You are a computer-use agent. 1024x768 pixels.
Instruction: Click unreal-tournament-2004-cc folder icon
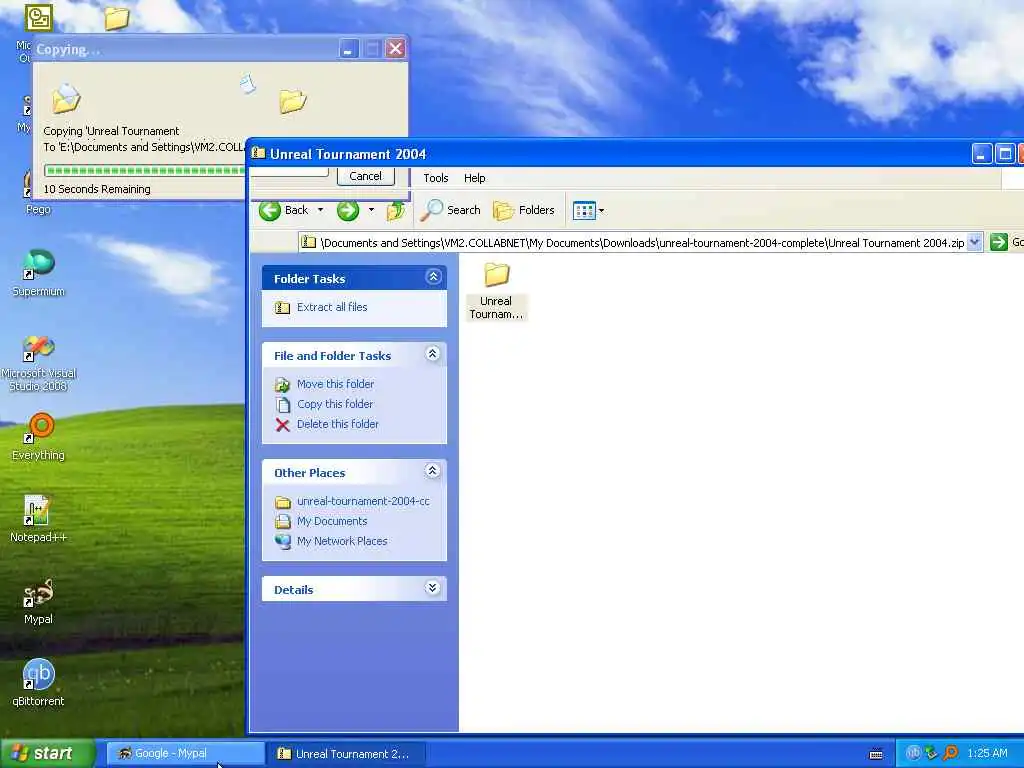coord(283,502)
